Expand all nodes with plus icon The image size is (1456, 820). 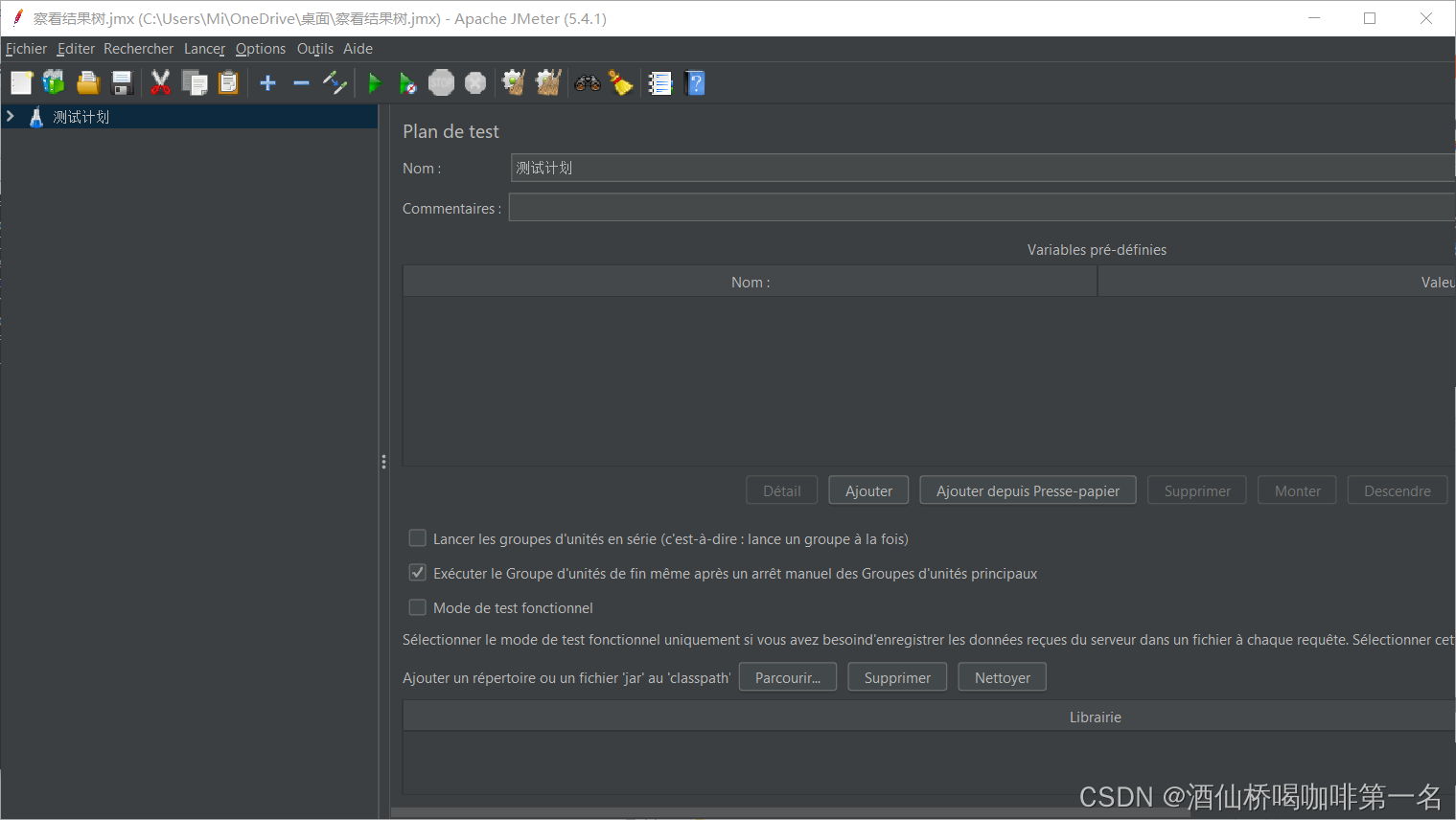click(x=268, y=83)
